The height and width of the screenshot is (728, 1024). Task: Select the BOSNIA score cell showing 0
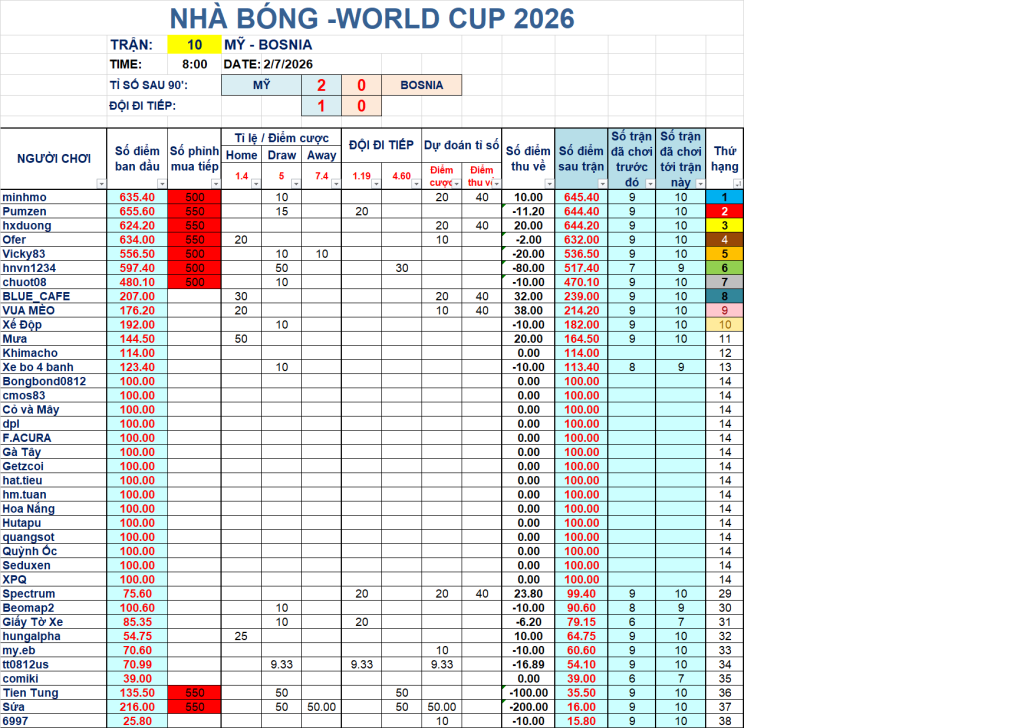[x=361, y=85]
